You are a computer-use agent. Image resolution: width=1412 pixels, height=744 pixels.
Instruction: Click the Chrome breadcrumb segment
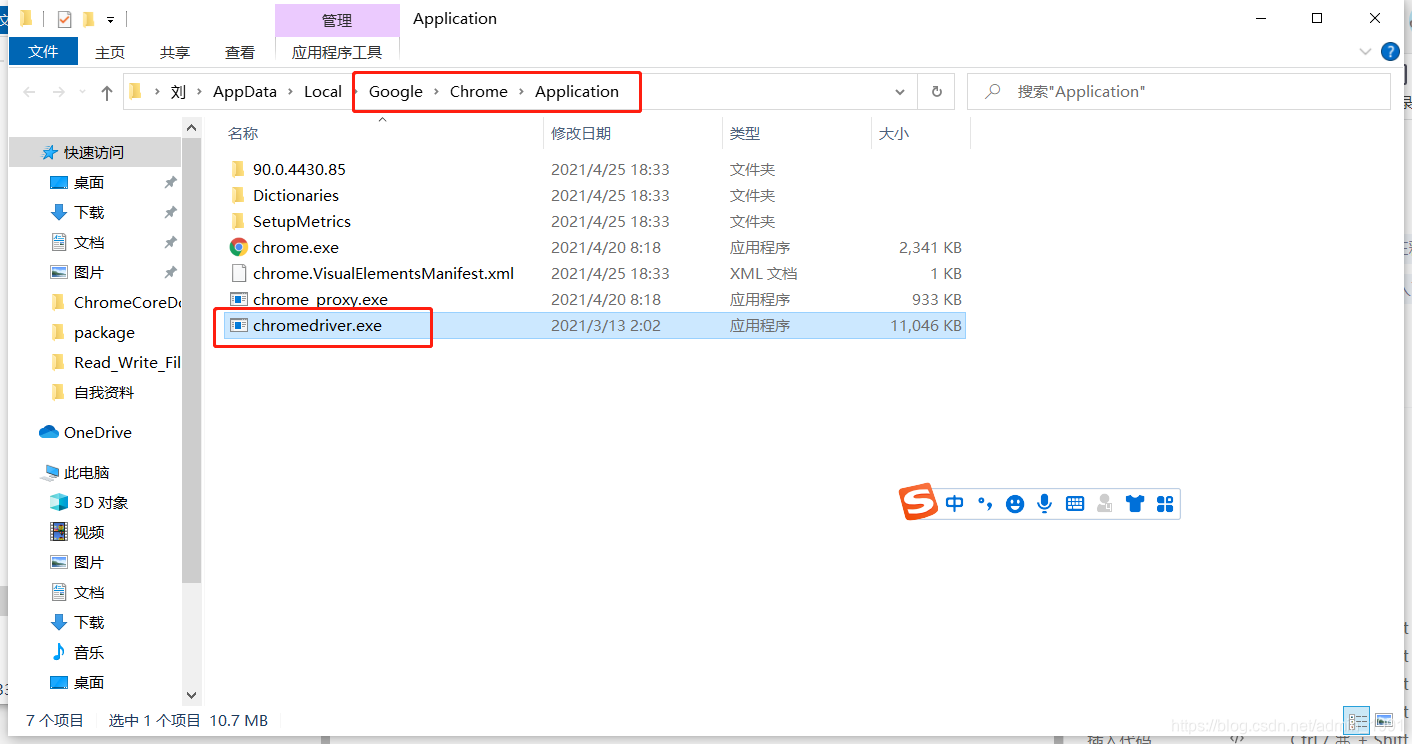(x=479, y=92)
